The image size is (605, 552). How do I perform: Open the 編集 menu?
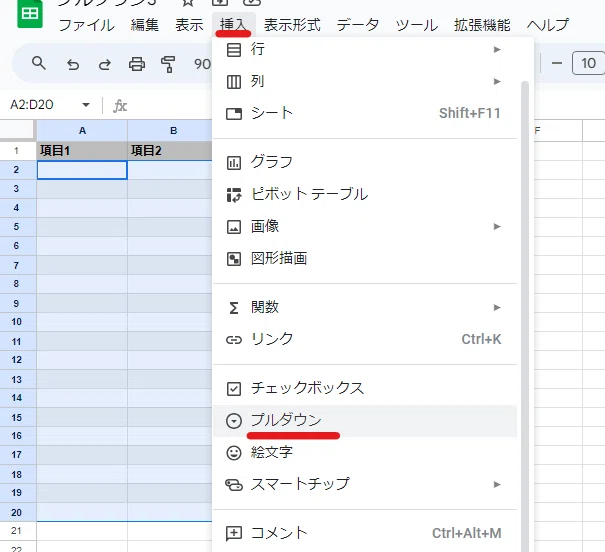coord(144,25)
